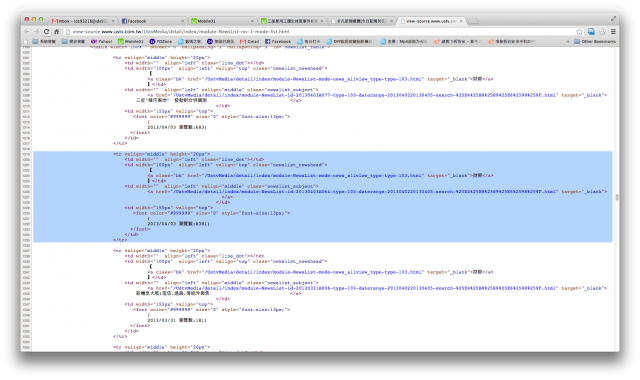Bookmark this page with the star icon
This screenshot has height=380, width=640.
pos(580,31)
